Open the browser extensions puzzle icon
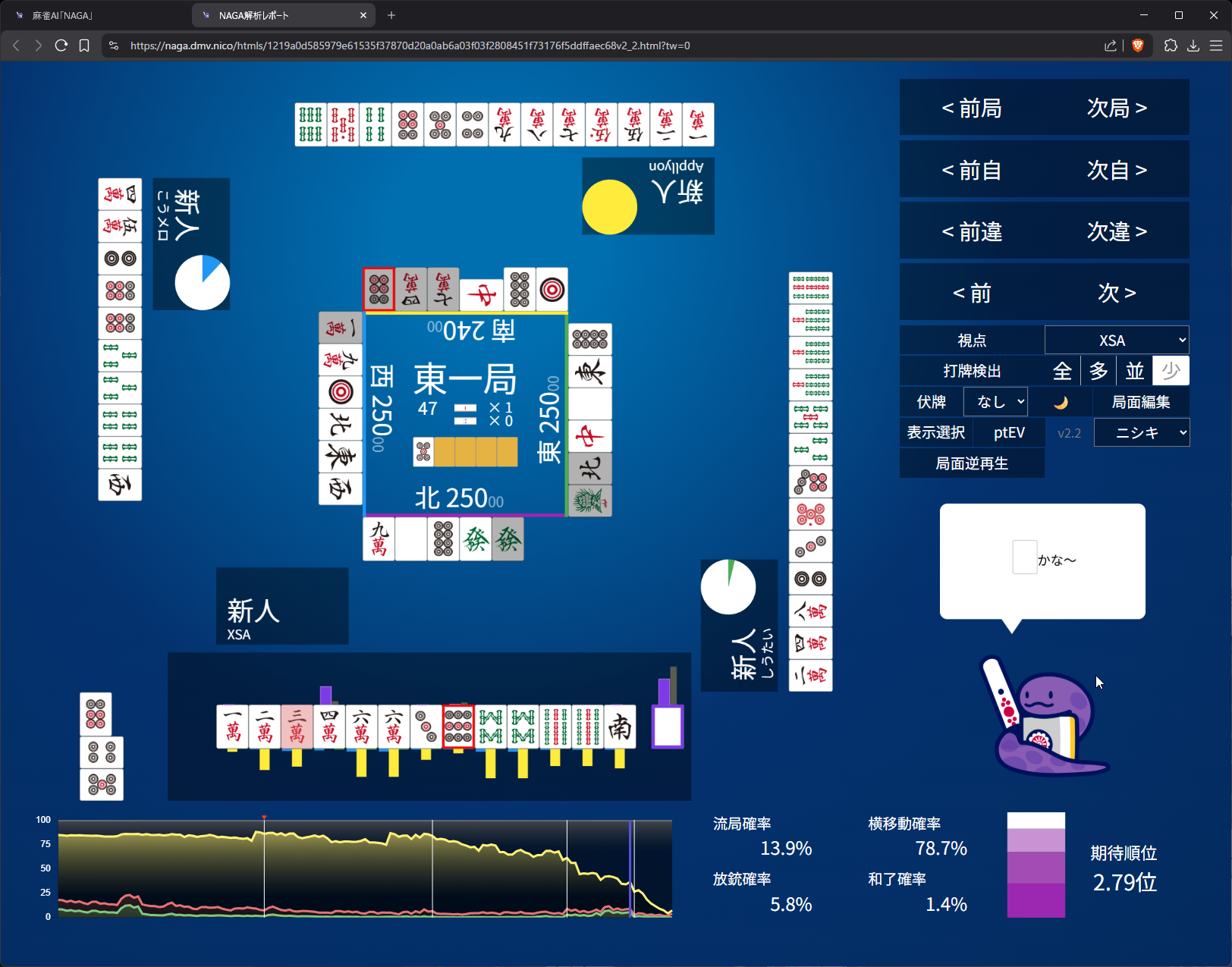The image size is (1232, 967). pyautogui.click(x=1171, y=46)
